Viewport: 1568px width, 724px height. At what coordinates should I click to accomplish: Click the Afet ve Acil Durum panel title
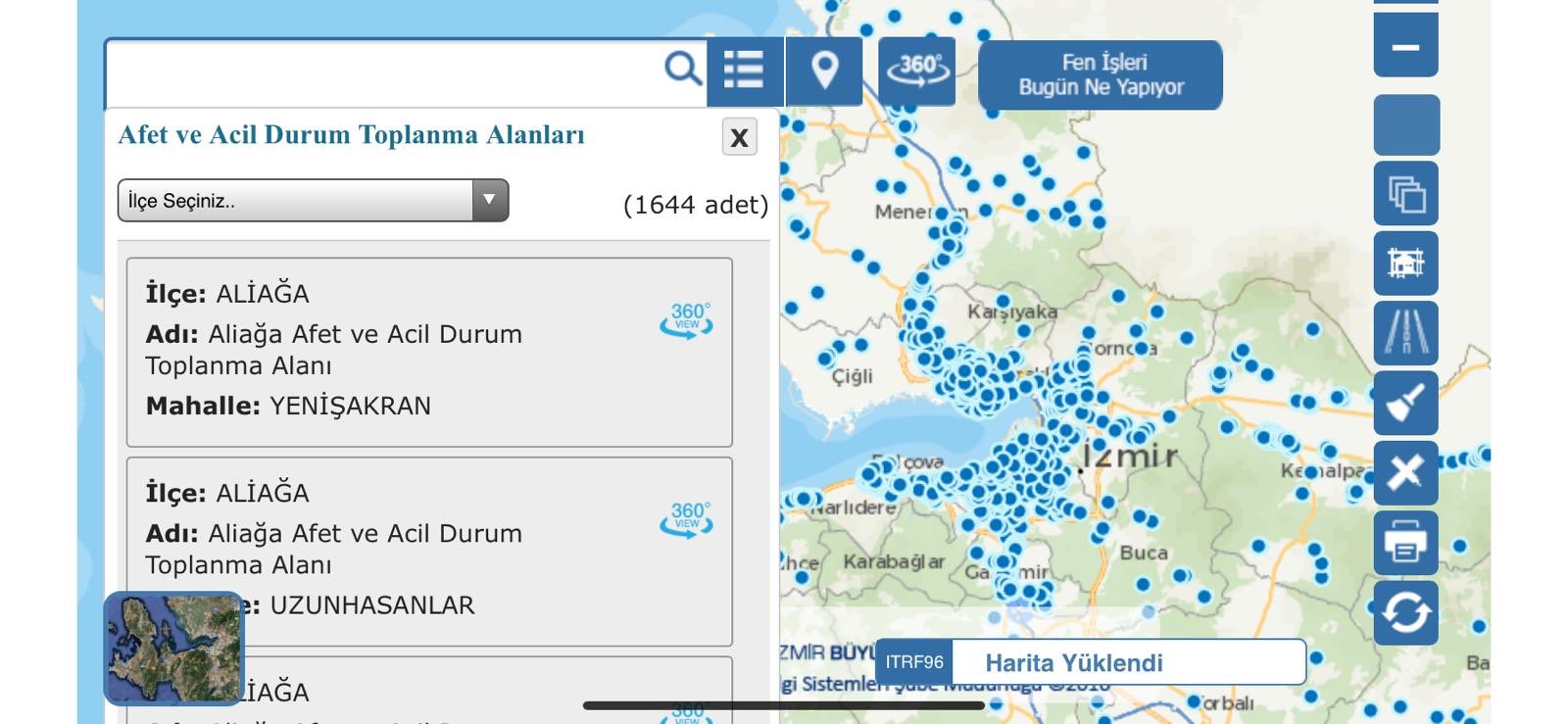351,135
